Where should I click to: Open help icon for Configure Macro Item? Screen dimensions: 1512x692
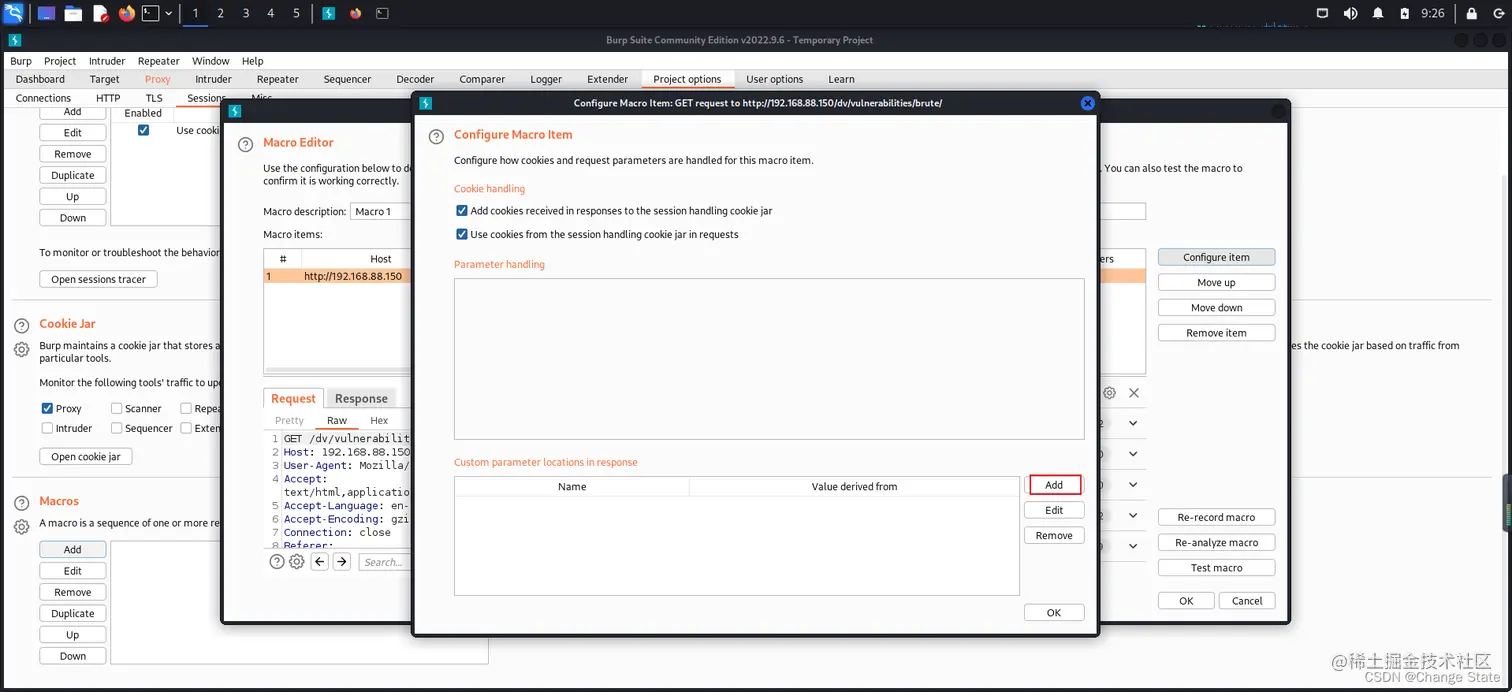pos(436,136)
